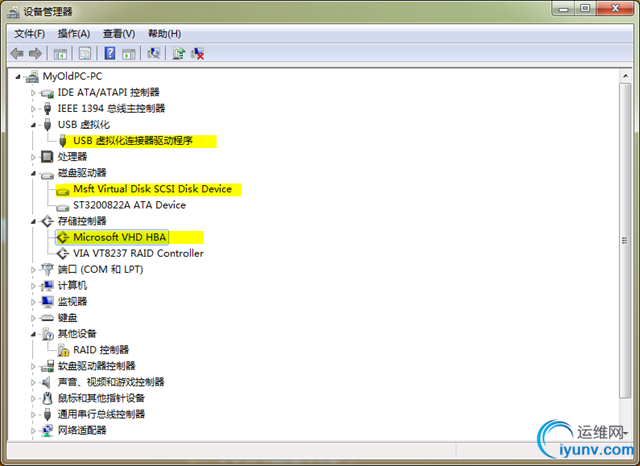This screenshot has height=466, width=640.
Task: Select VIA VT8237 RAID Controller
Action: 138,253
